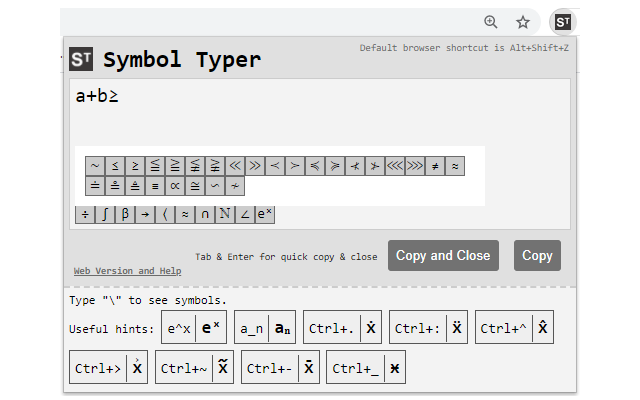Image resolution: width=640 pixels, height=400 pixels.
Task: Open the ℕ double-struck letters category
Action: pos(225,215)
